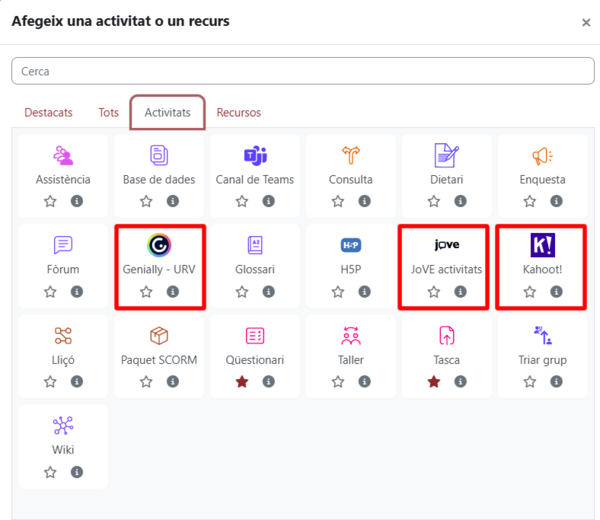
Task: Open info details for Taller
Action: click(x=364, y=382)
